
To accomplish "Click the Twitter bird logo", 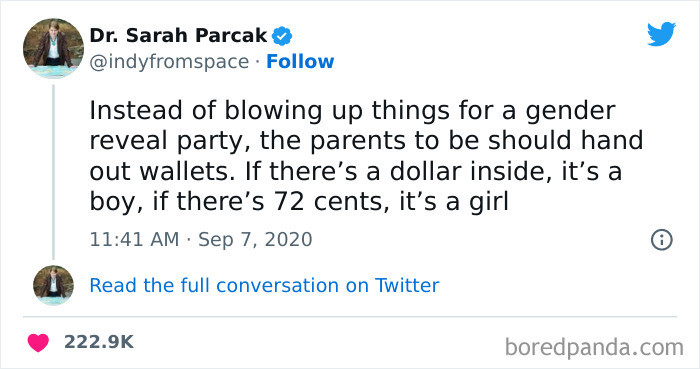I will [x=662, y=33].
